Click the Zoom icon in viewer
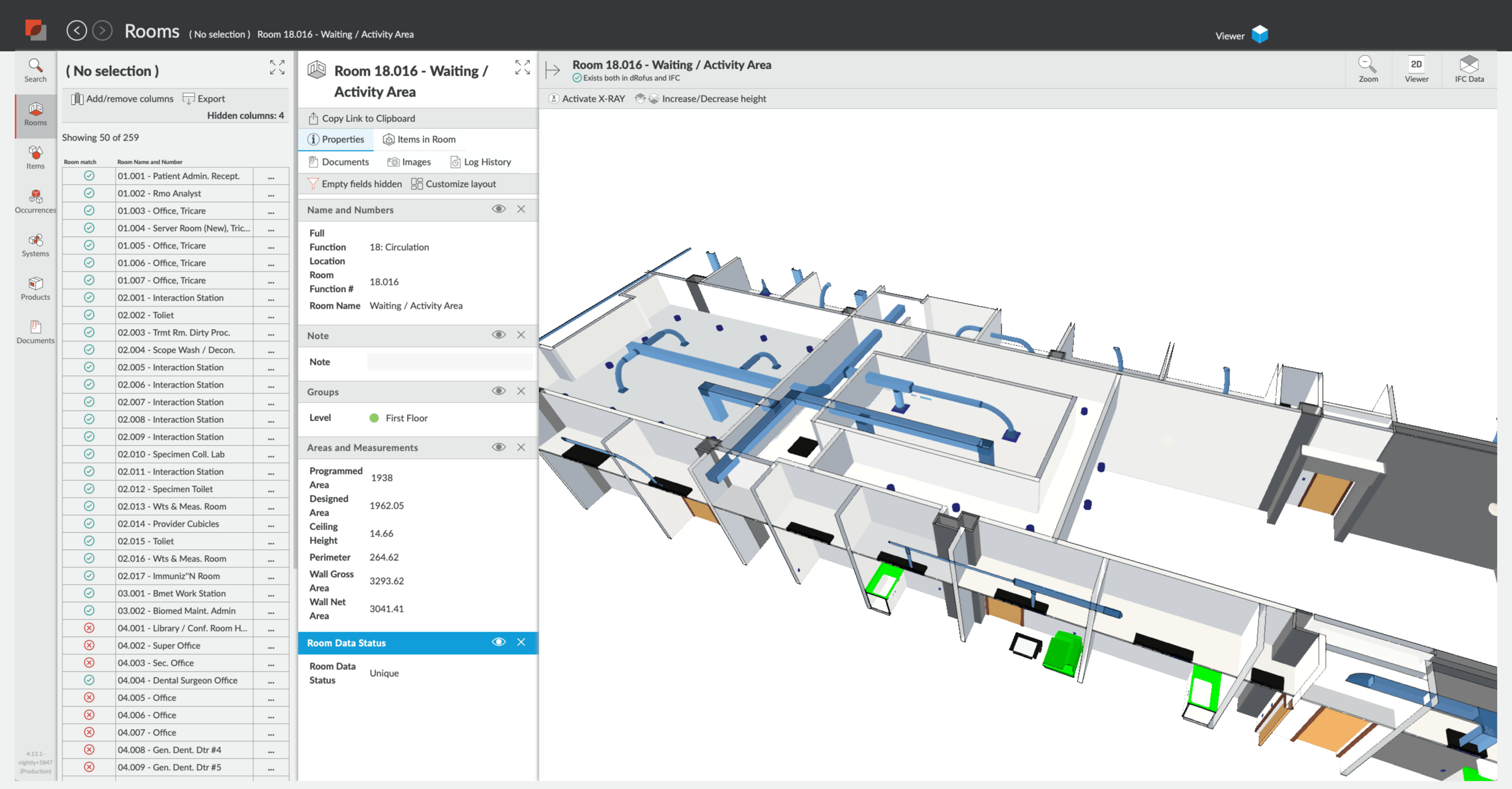Viewport: 1512px width, 789px height. 1368,69
